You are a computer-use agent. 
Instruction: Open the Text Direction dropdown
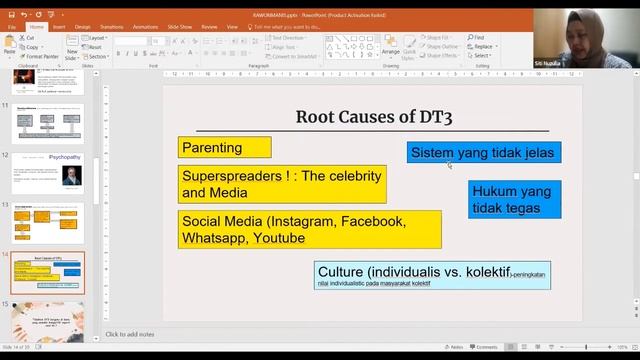click(x=286, y=38)
